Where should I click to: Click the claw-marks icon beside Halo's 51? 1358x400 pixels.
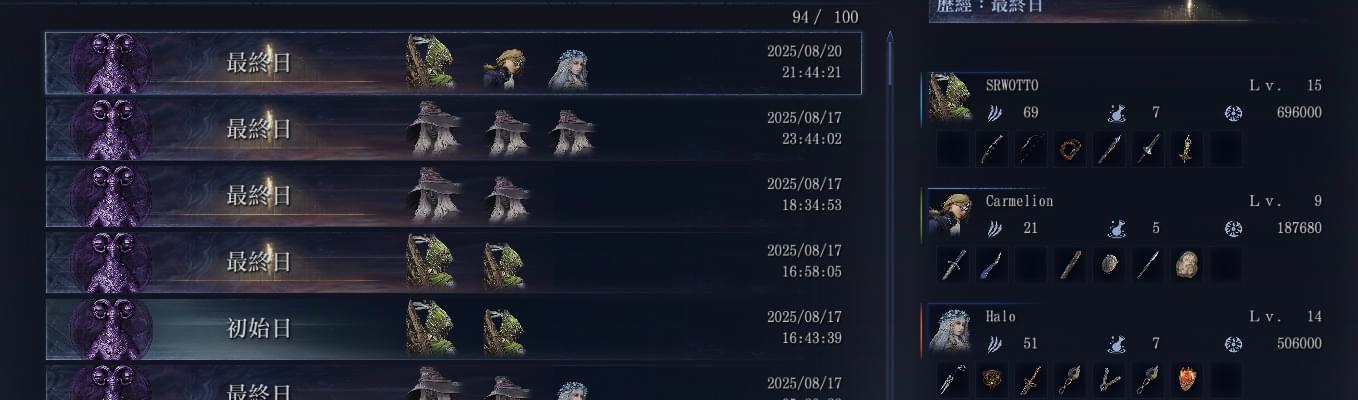995,344
